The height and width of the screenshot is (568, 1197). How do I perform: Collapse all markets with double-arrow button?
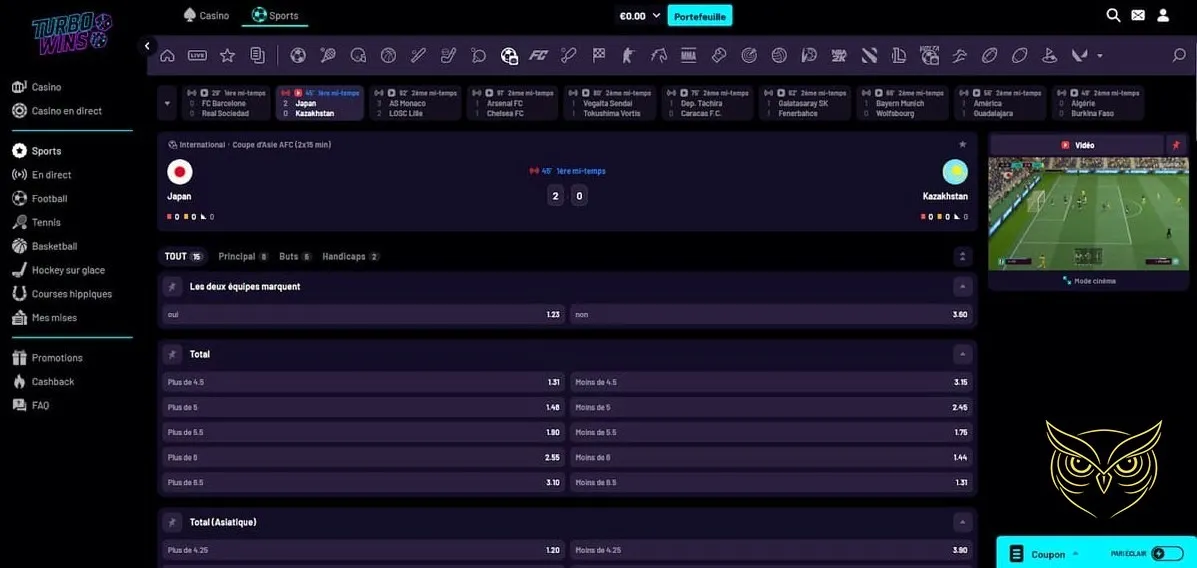click(963, 257)
